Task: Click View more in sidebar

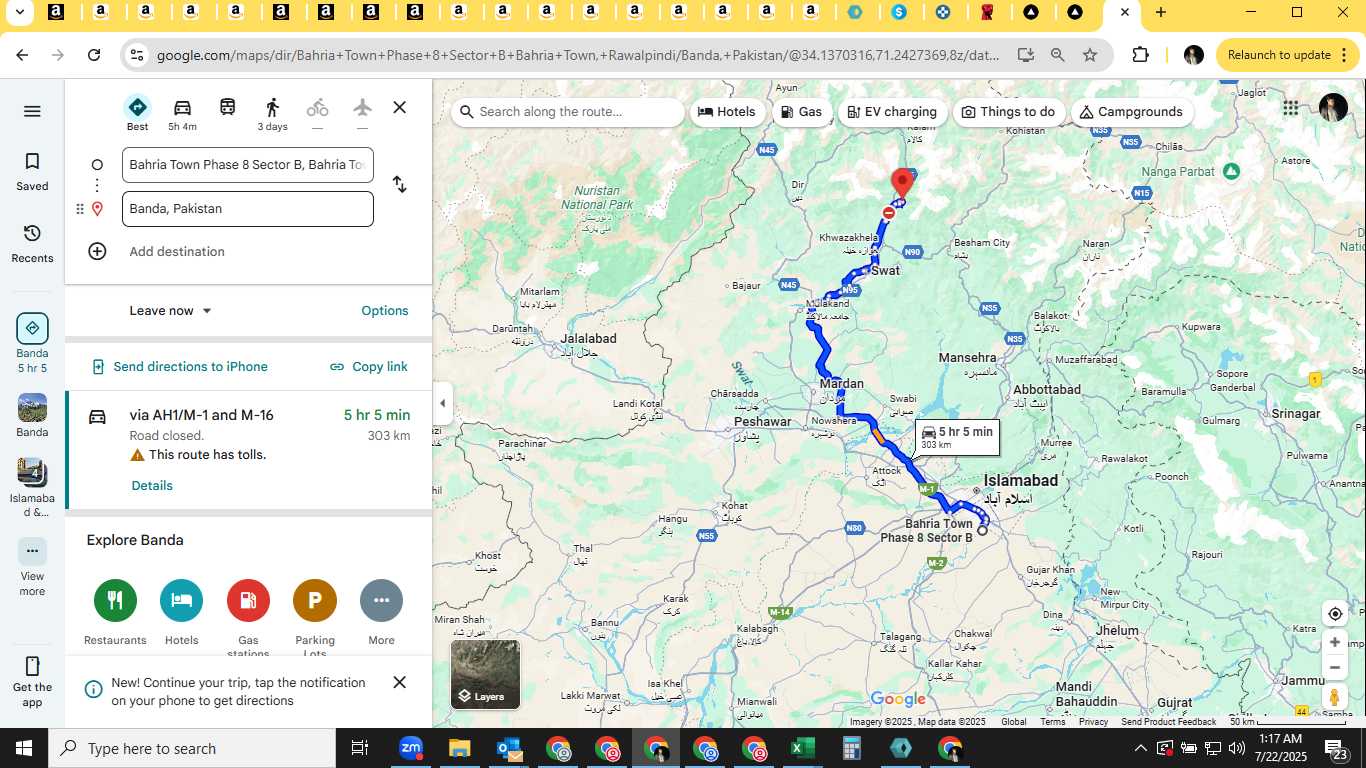Action: [x=32, y=567]
